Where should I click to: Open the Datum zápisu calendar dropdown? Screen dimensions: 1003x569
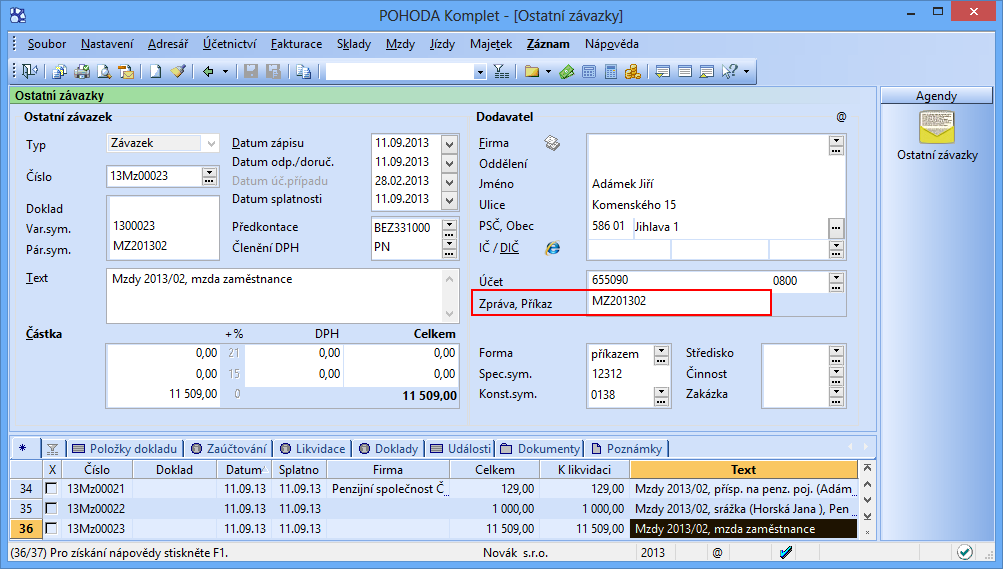pos(450,144)
